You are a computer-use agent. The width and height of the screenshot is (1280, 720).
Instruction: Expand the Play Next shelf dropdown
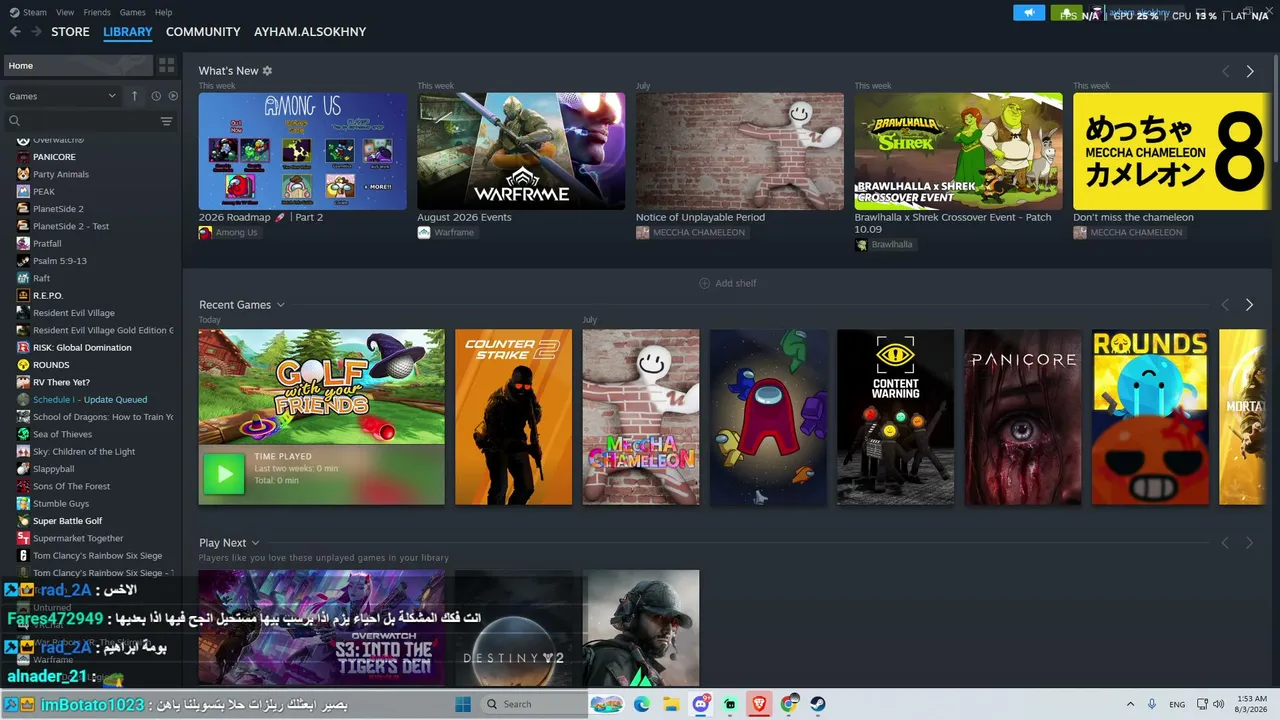point(255,543)
